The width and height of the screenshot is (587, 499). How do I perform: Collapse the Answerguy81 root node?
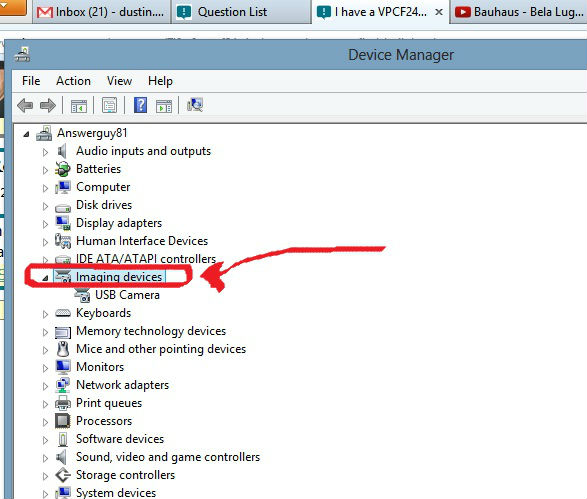(26, 134)
